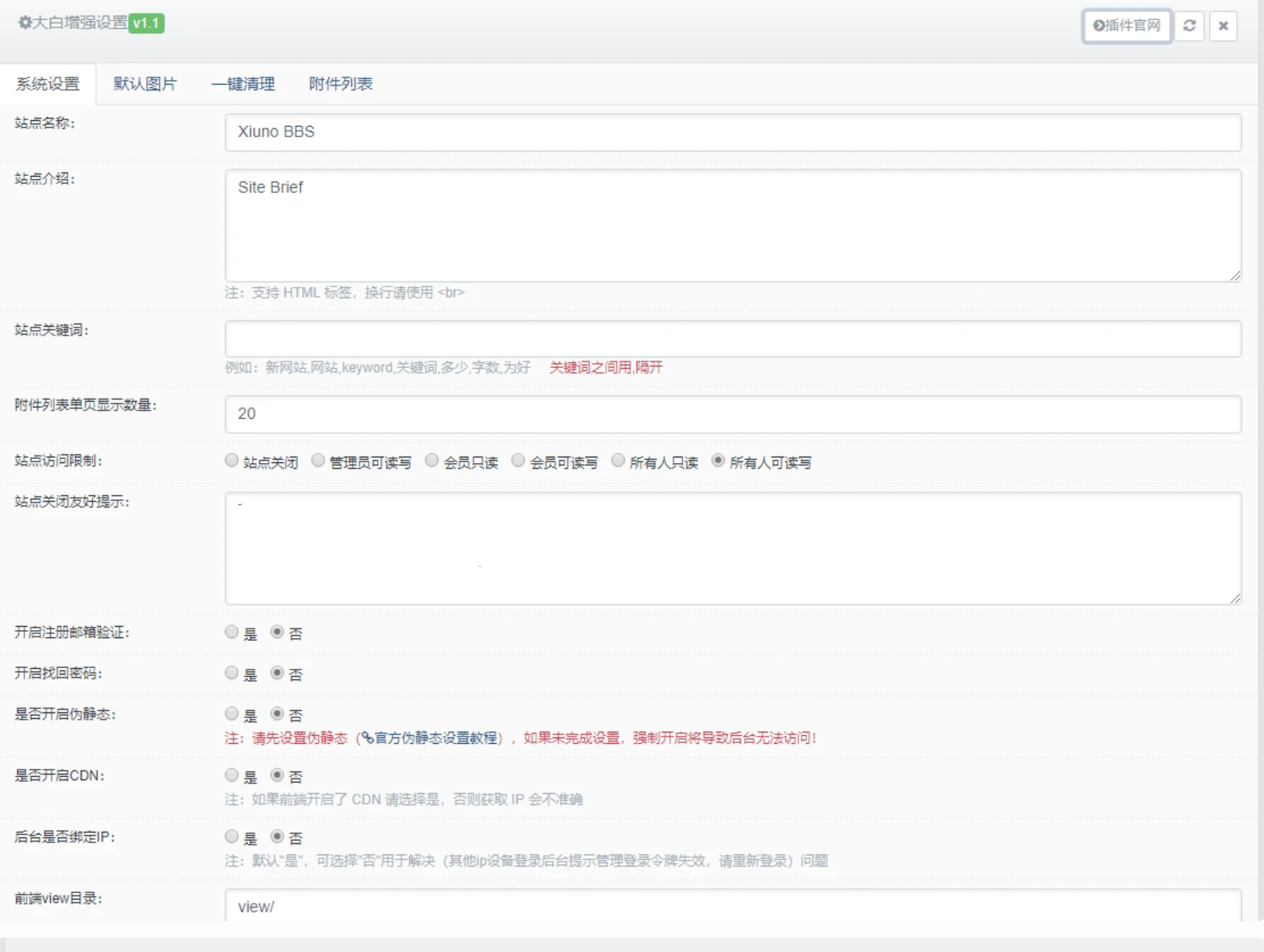Click the refresh icon in the top toolbar

[1189, 25]
